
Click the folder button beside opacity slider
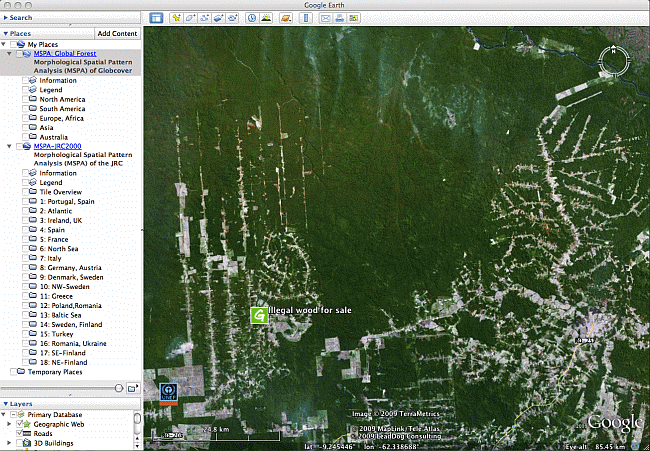click(x=132, y=388)
